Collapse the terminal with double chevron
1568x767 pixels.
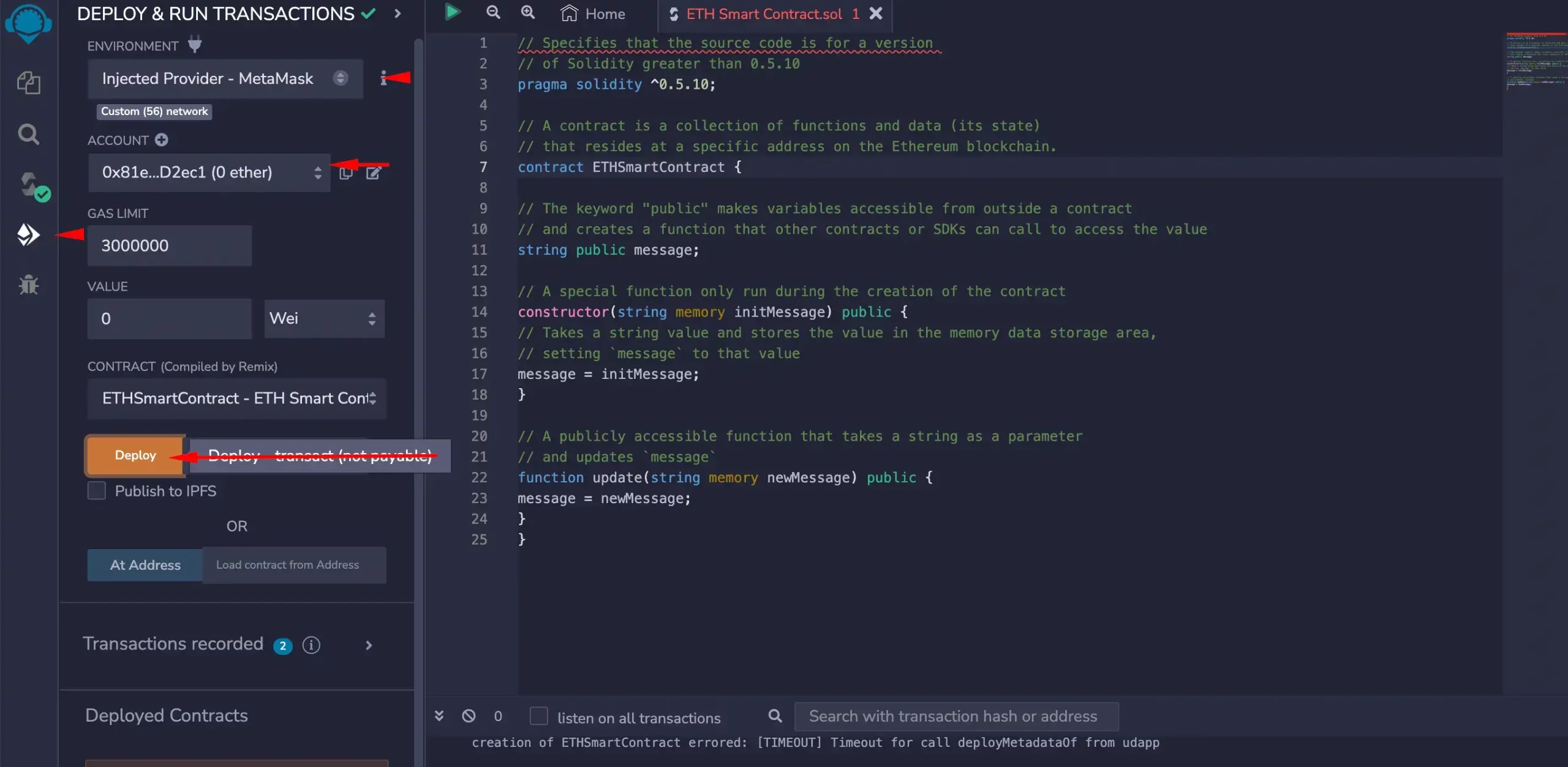coord(439,716)
